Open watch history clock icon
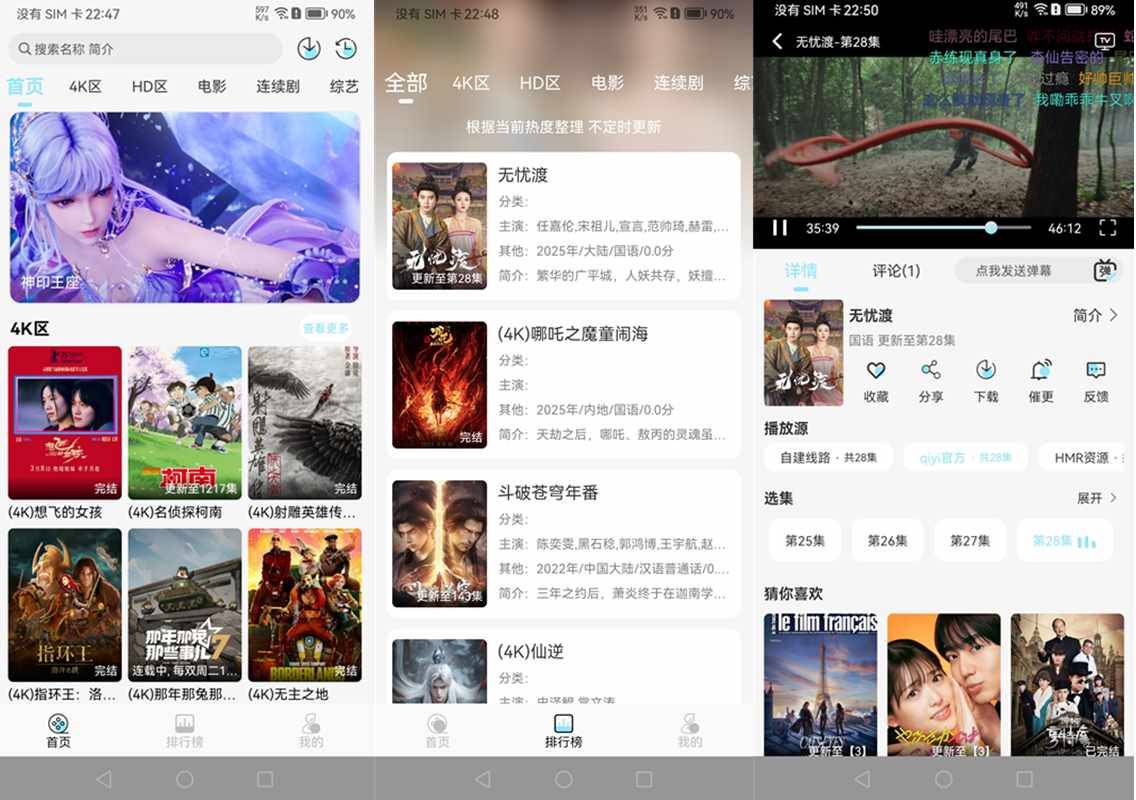The image size is (1136, 800). (x=345, y=48)
